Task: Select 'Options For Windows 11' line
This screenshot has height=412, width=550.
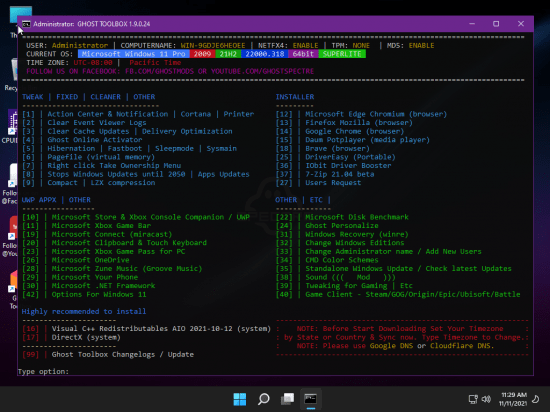Action: click(x=84, y=294)
